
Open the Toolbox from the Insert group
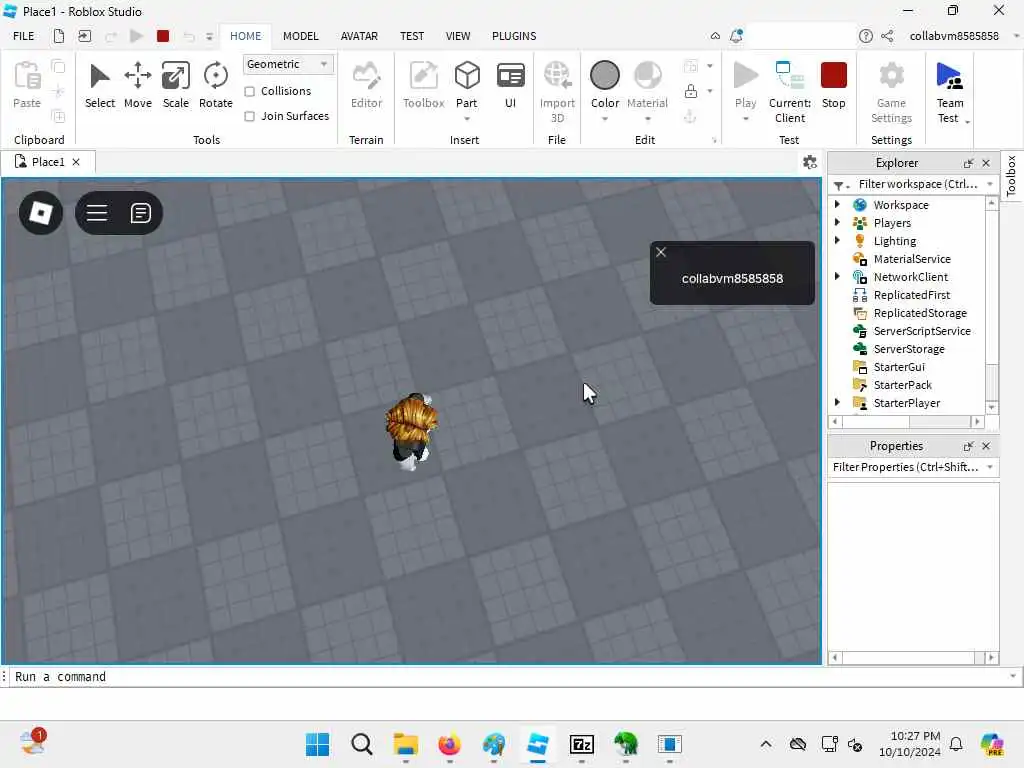[423, 85]
